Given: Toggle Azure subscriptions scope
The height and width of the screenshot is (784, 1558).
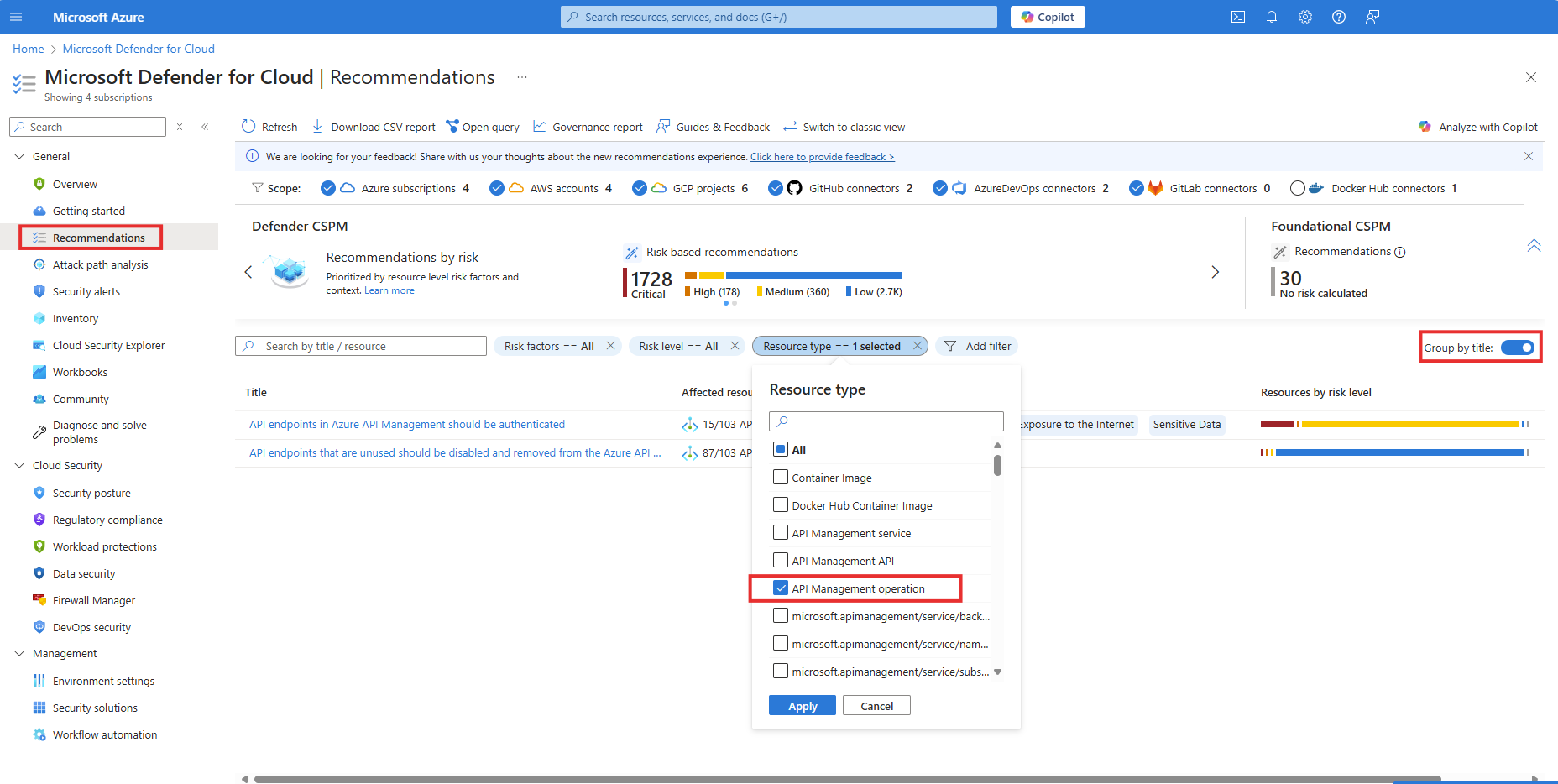Looking at the screenshot, I should pyautogui.click(x=328, y=188).
